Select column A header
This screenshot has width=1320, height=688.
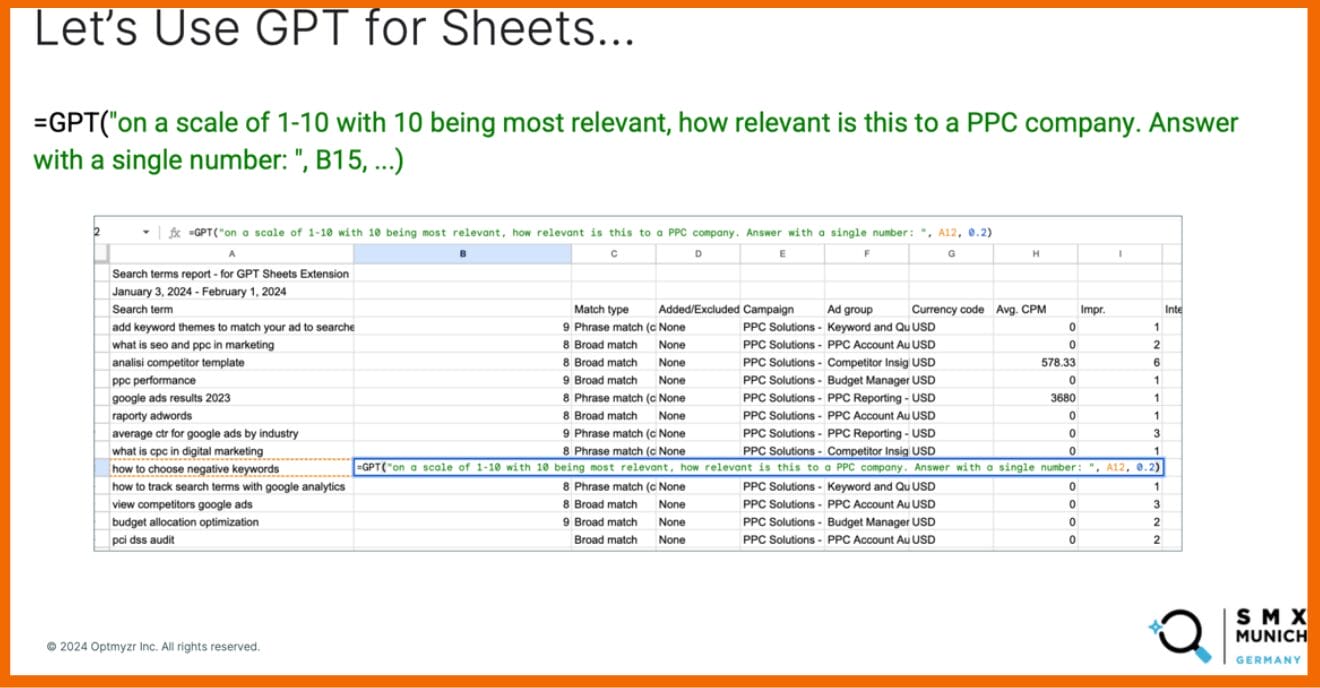click(x=232, y=254)
